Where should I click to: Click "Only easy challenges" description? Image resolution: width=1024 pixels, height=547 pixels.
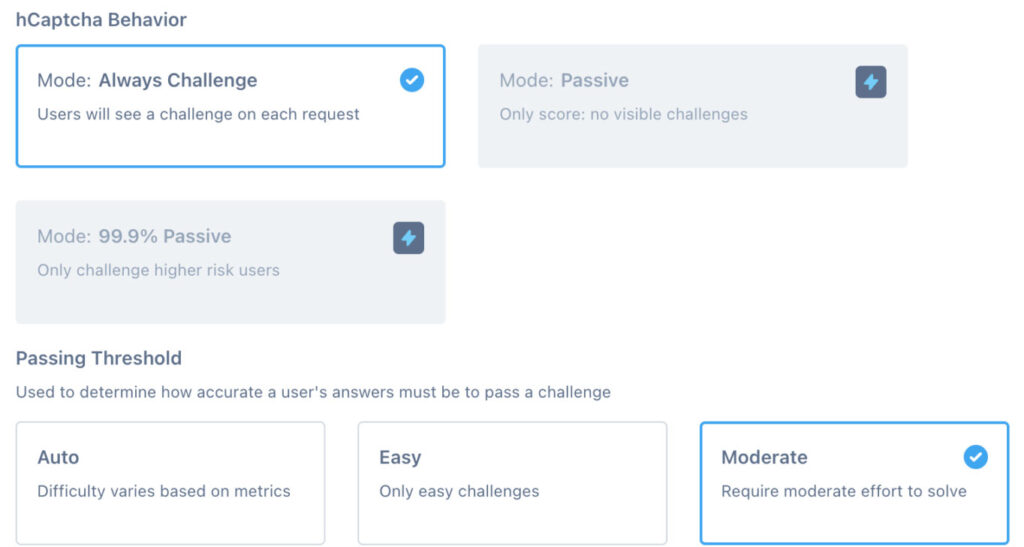click(459, 491)
